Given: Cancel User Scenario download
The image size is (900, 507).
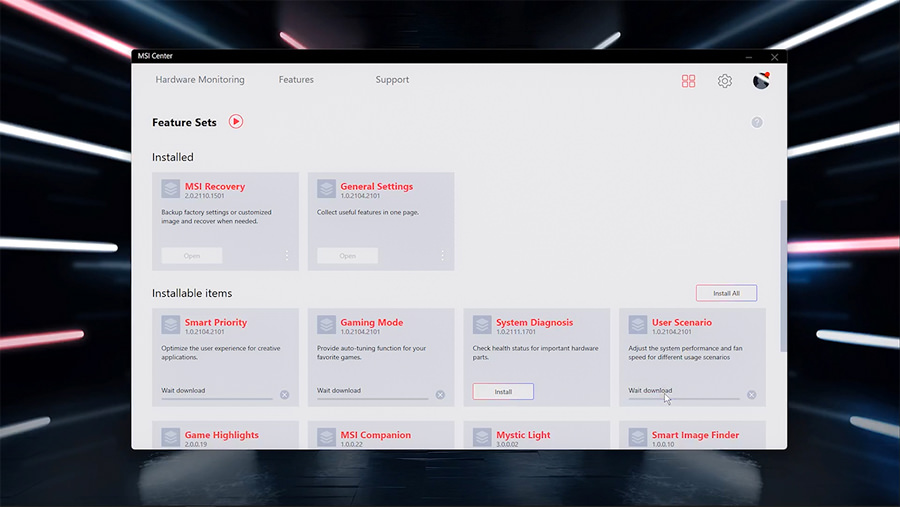Looking at the screenshot, I should point(751,395).
